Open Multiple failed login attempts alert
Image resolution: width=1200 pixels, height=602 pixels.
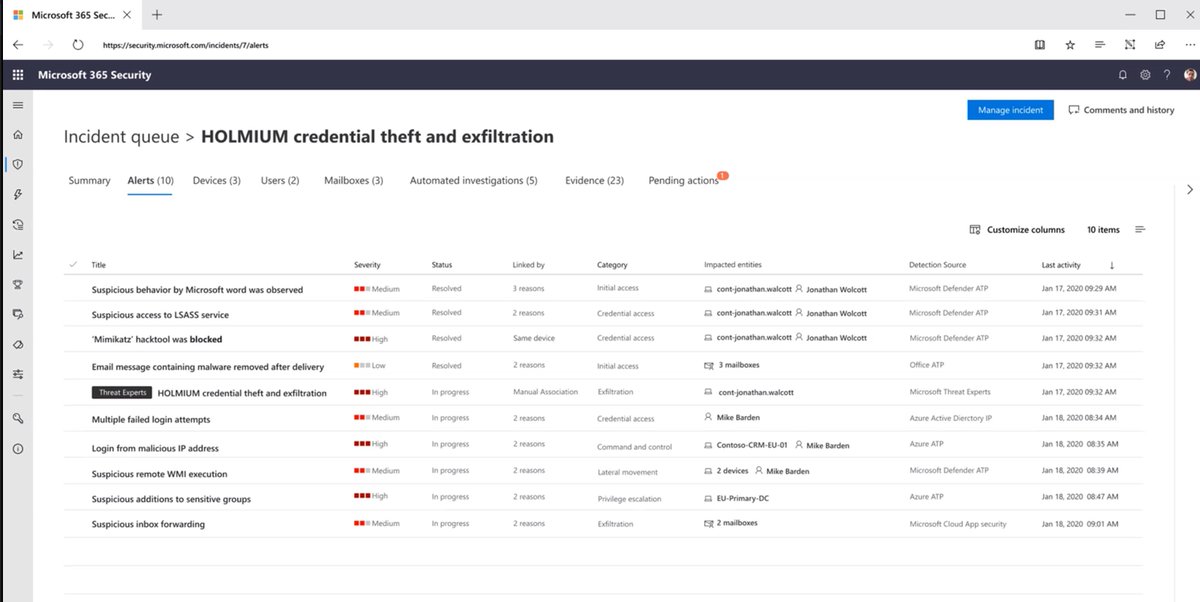(151, 419)
